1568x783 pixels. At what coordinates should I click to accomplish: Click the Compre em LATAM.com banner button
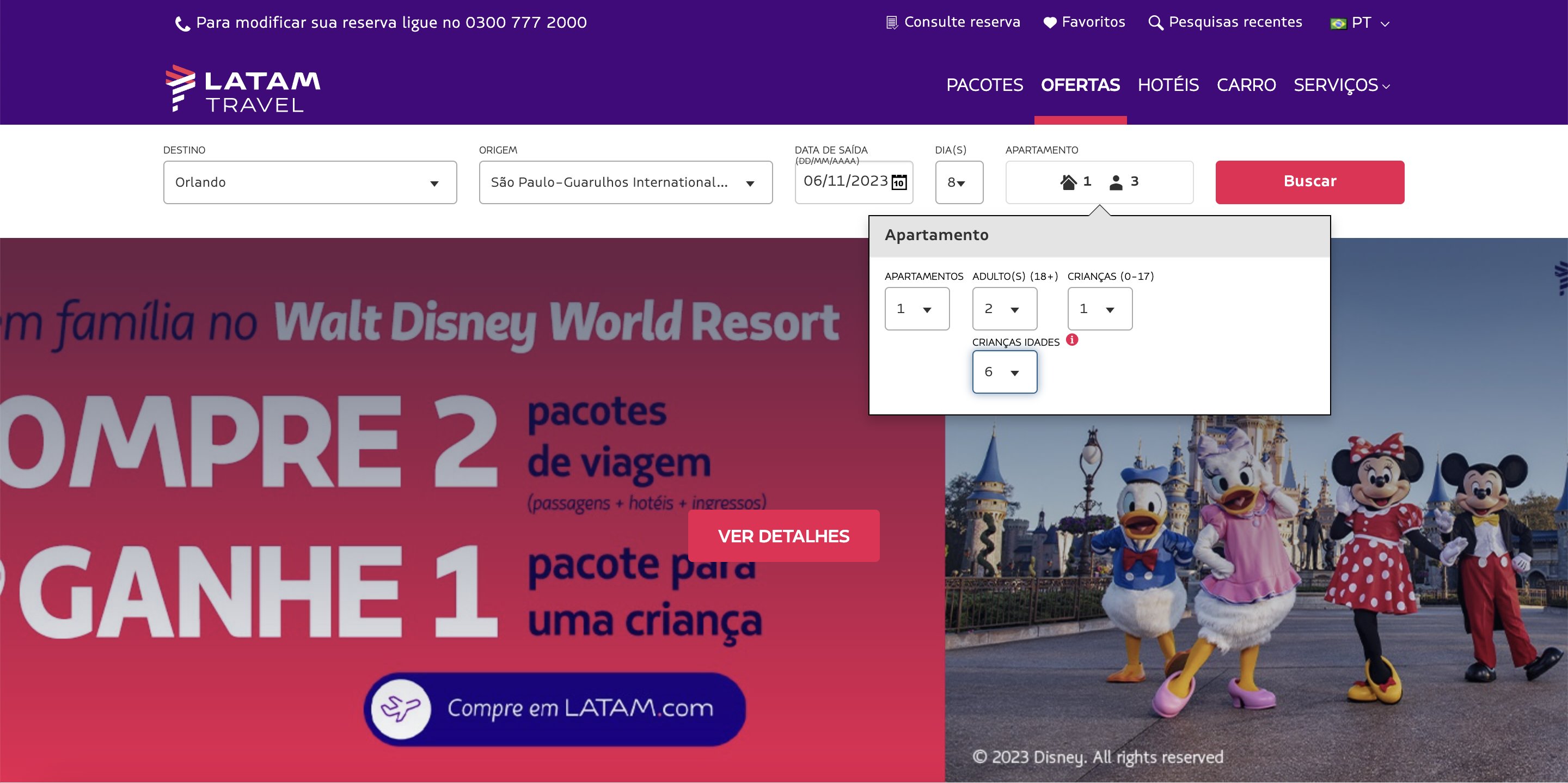pyautogui.click(x=555, y=709)
